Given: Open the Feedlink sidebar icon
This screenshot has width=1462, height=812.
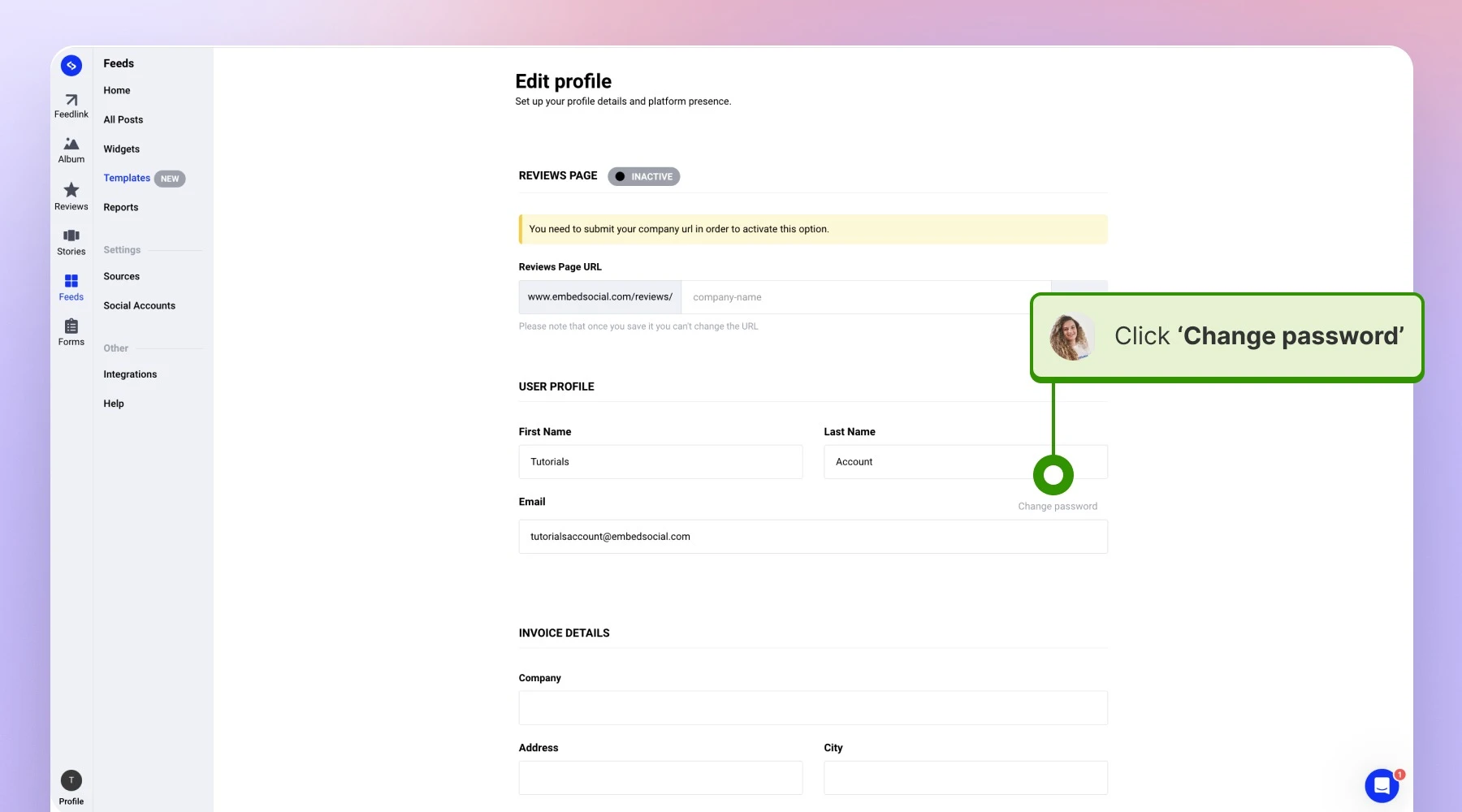Looking at the screenshot, I should coord(71,100).
